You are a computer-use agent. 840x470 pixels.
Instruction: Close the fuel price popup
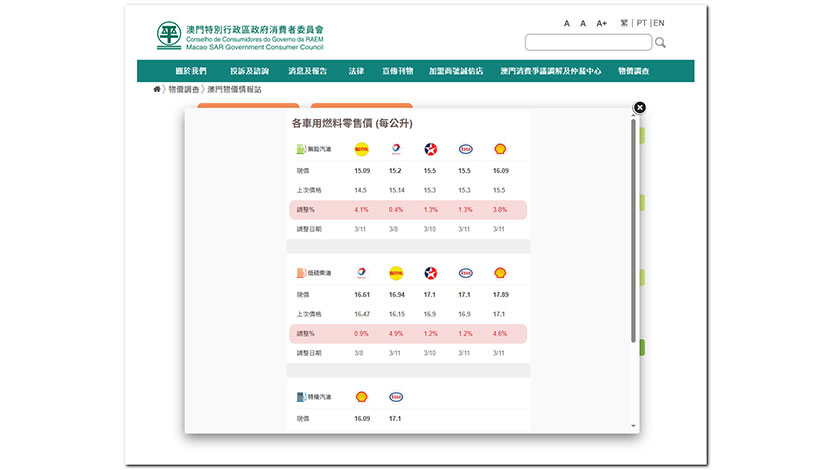click(x=640, y=107)
